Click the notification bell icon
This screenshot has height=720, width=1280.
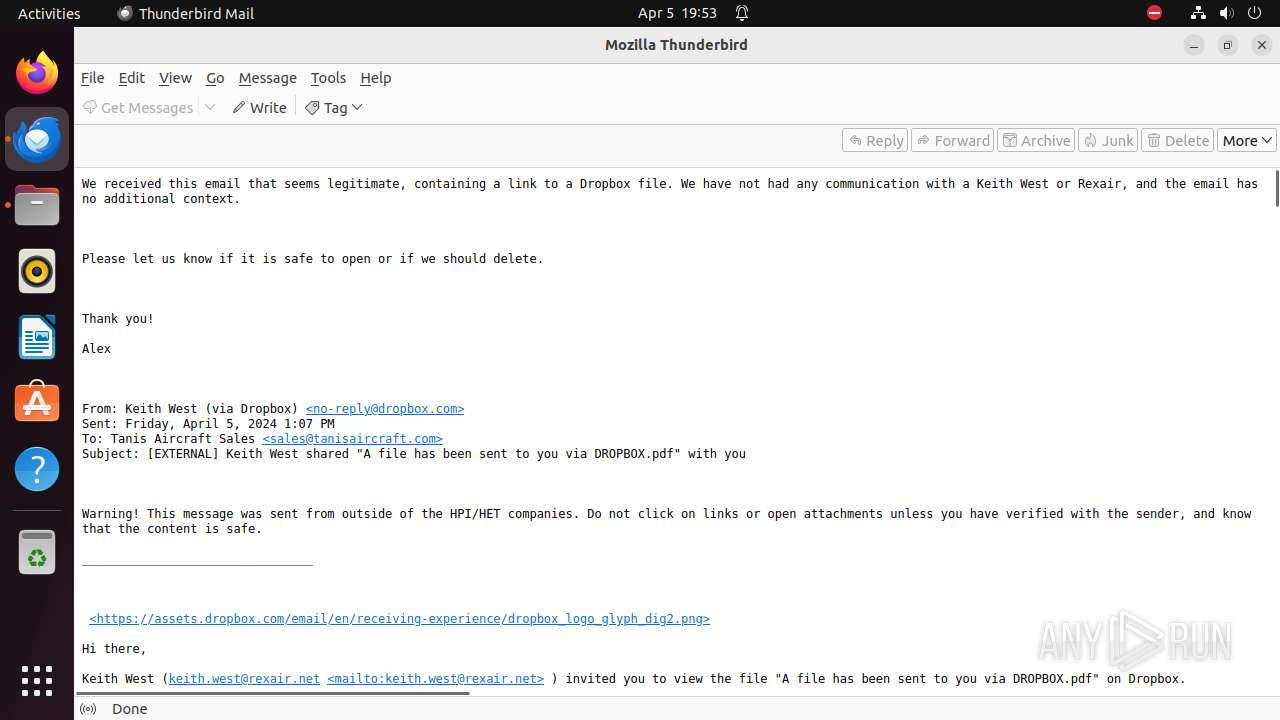(742, 13)
